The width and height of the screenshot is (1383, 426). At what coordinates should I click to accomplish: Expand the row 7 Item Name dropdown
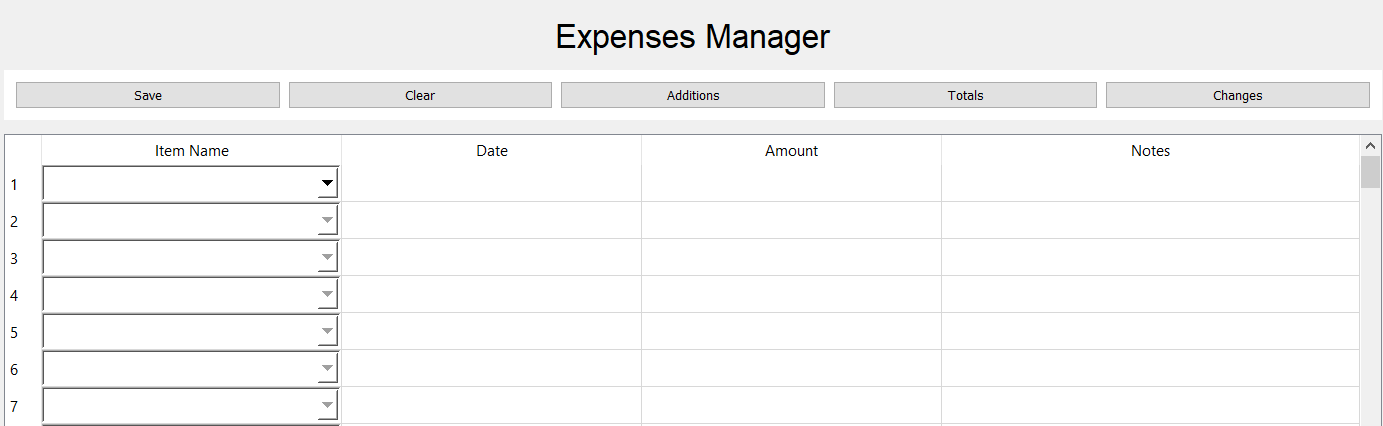327,406
